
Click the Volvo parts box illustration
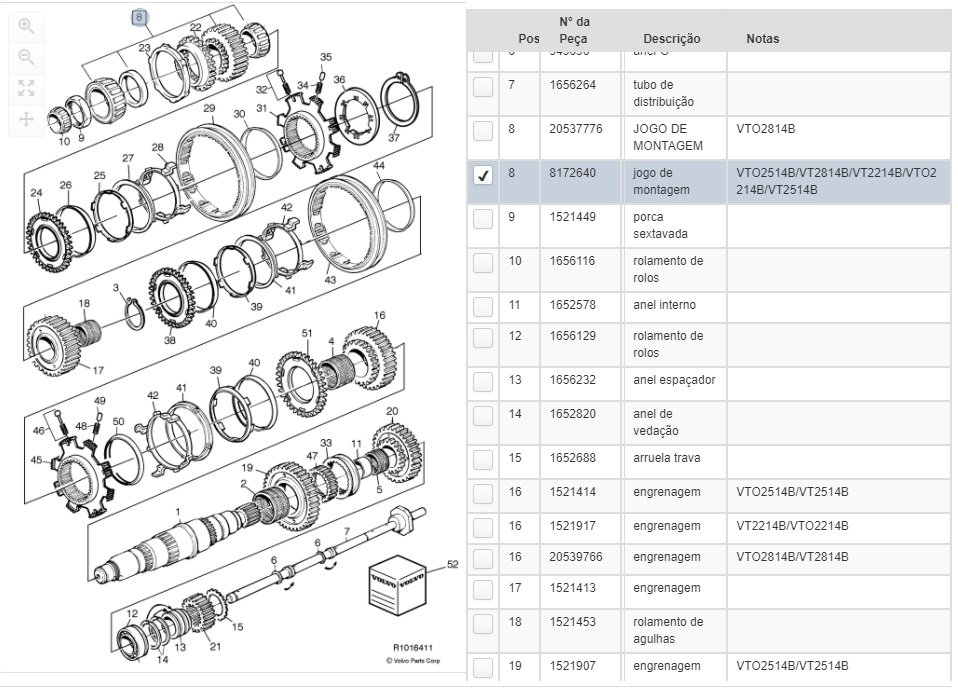click(x=397, y=585)
